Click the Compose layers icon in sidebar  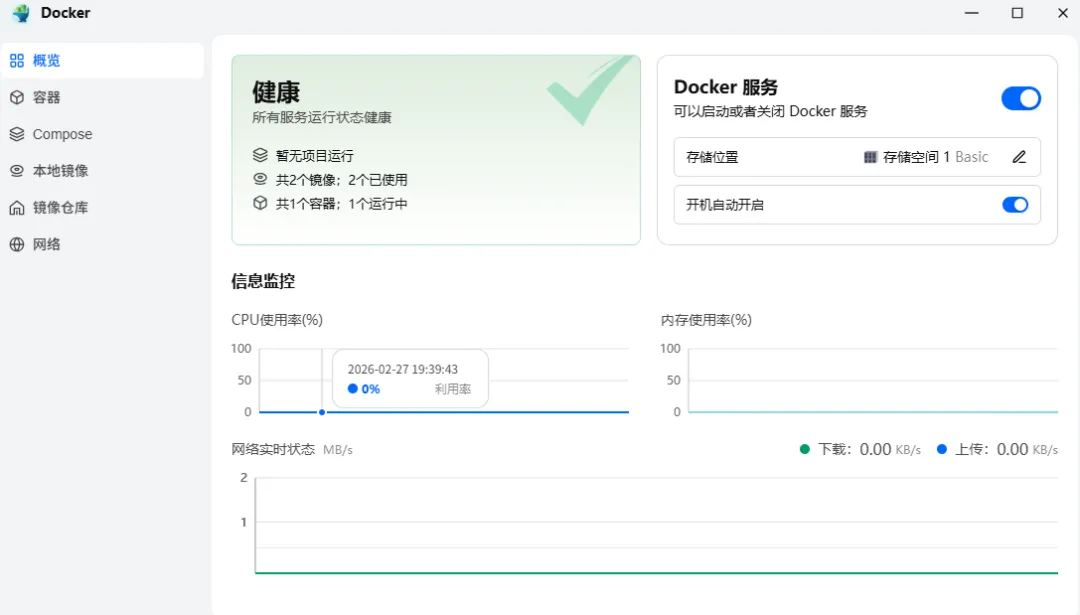[x=17, y=134]
